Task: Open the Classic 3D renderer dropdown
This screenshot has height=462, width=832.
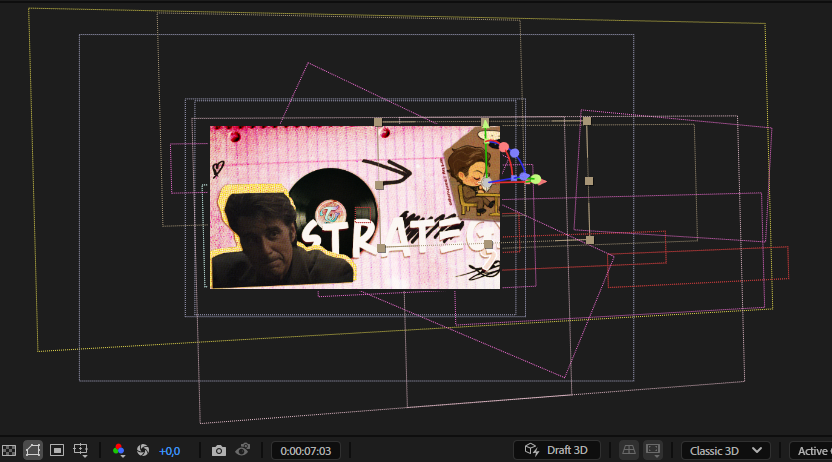Action: pos(725,451)
